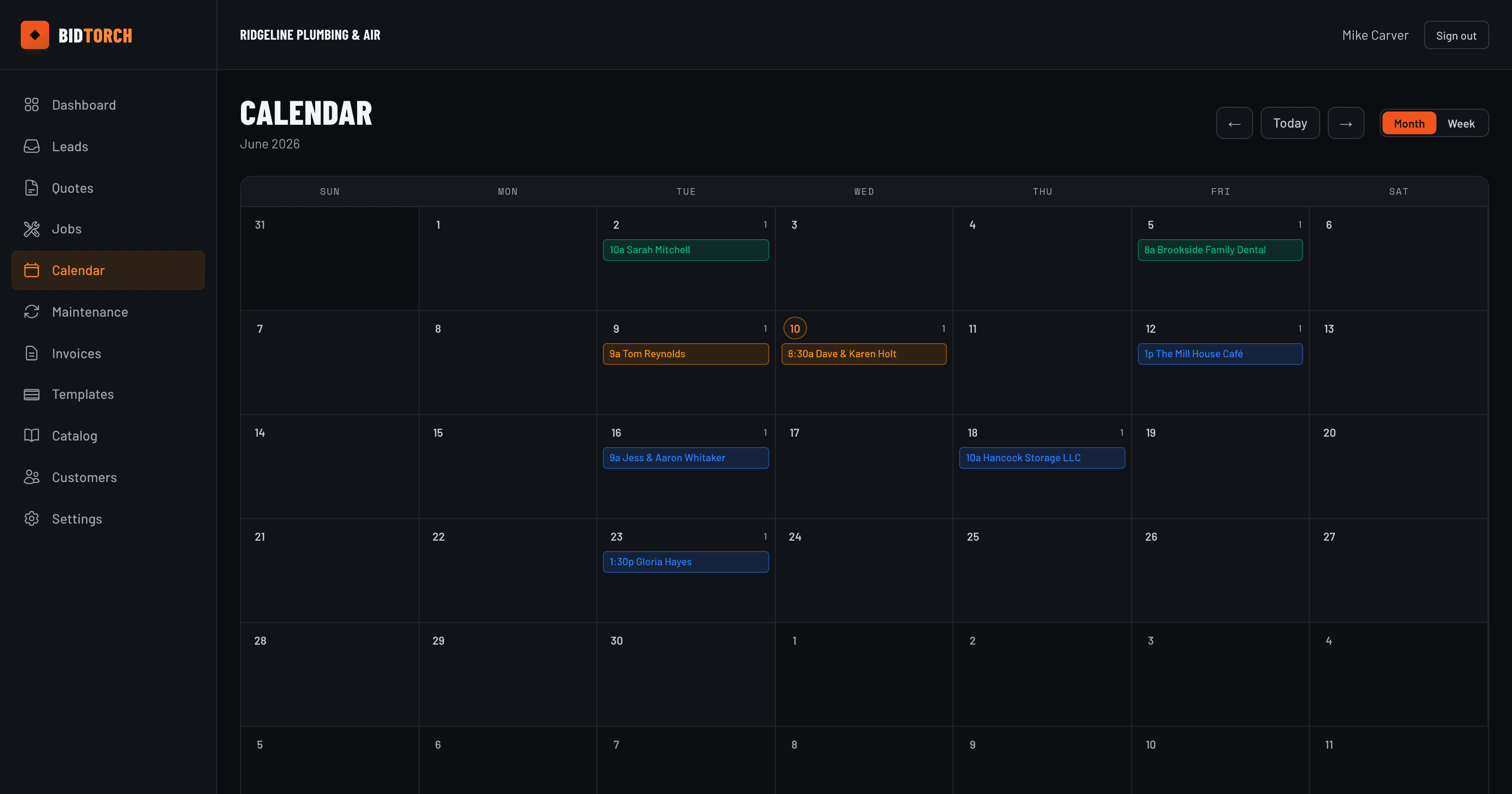Click the Catalog book icon
The width and height of the screenshot is (1512, 794).
pyautogui.click(x=32, y=436)
